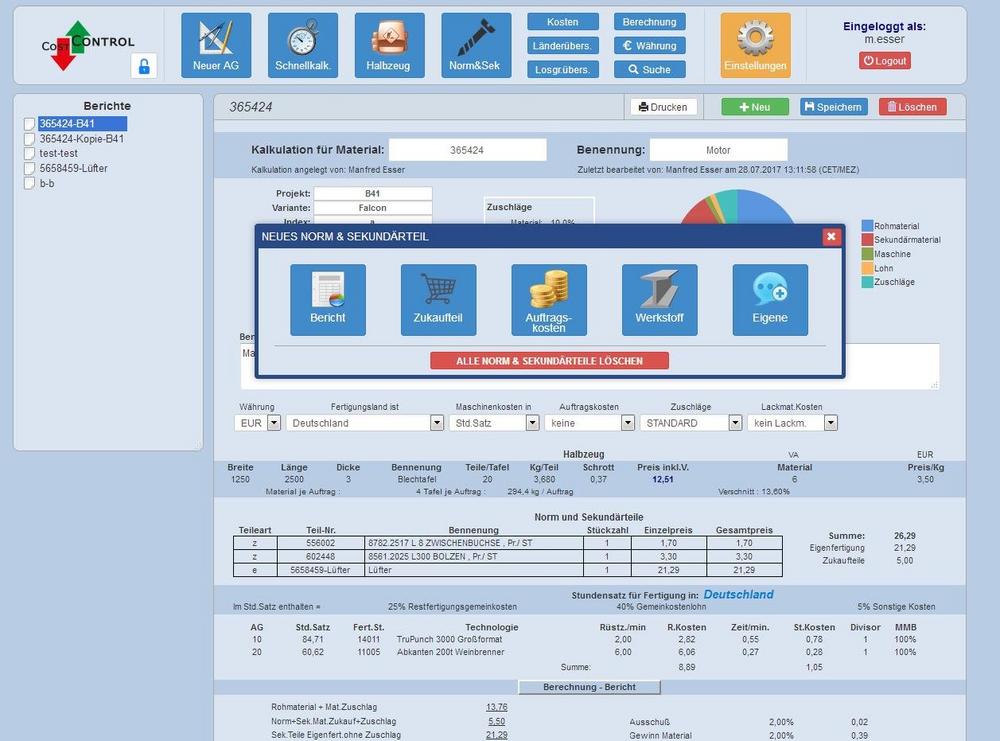Open the Kosten menu button
The width and height of the screenshot is (1000, 741).
click(563, 22)
